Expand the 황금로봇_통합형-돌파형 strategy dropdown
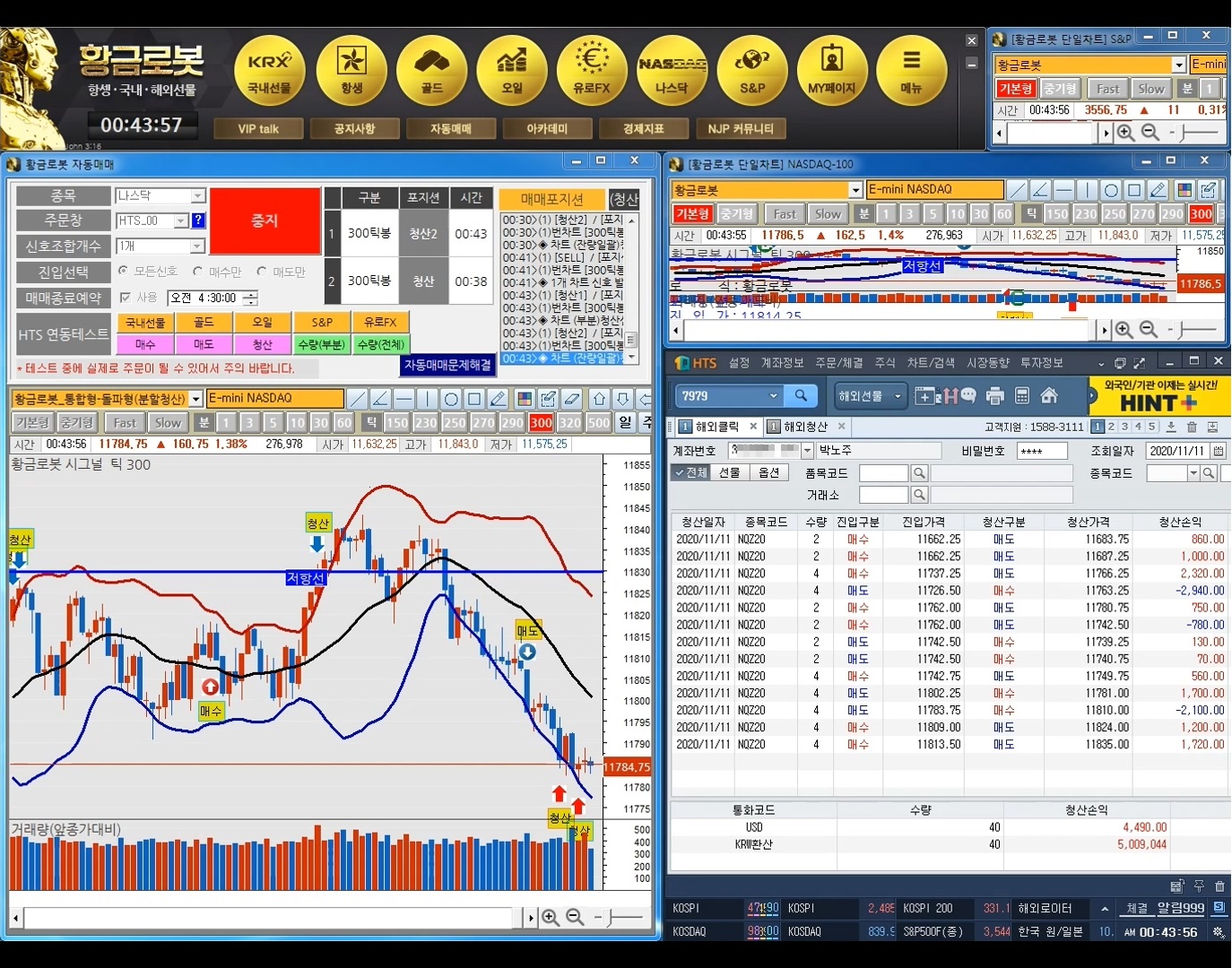 point(195,399)
